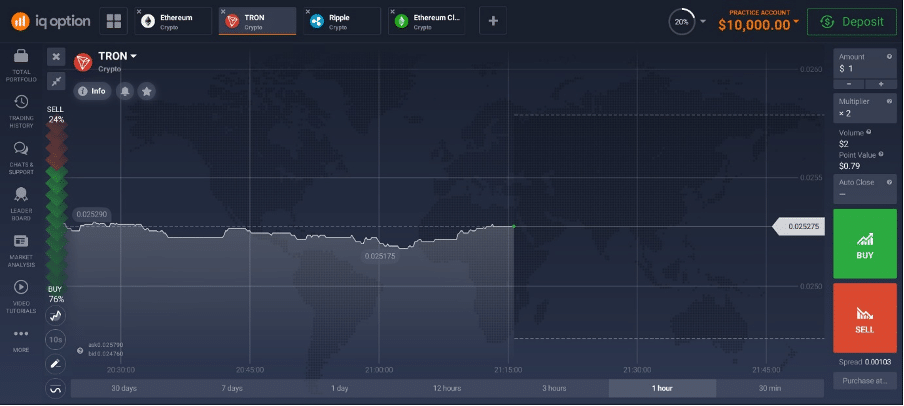Click the traders' sentiment sell/buy bar
Image resolution: width=904 pixels, height=406 pixels.
coord(56,205)
